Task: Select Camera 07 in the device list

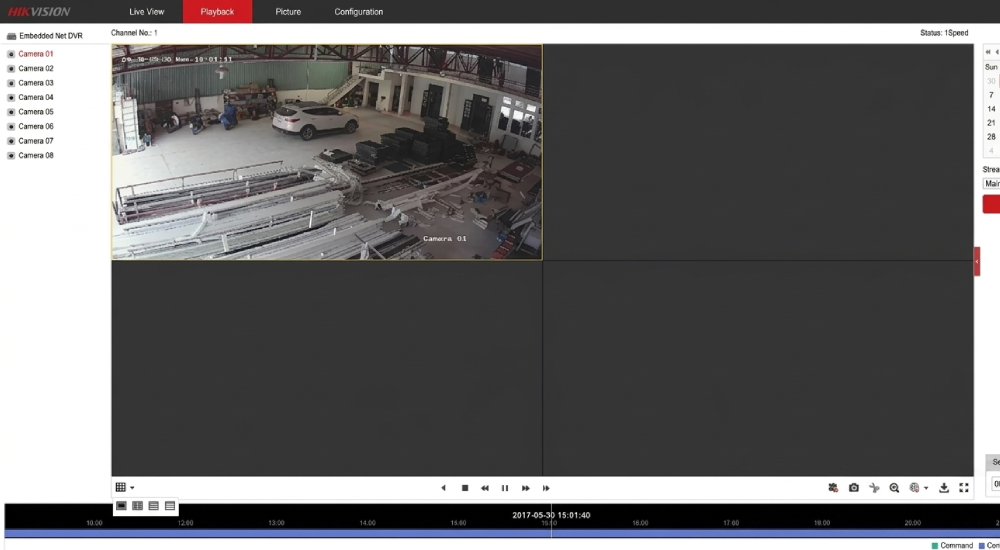Action: [36, 141]
